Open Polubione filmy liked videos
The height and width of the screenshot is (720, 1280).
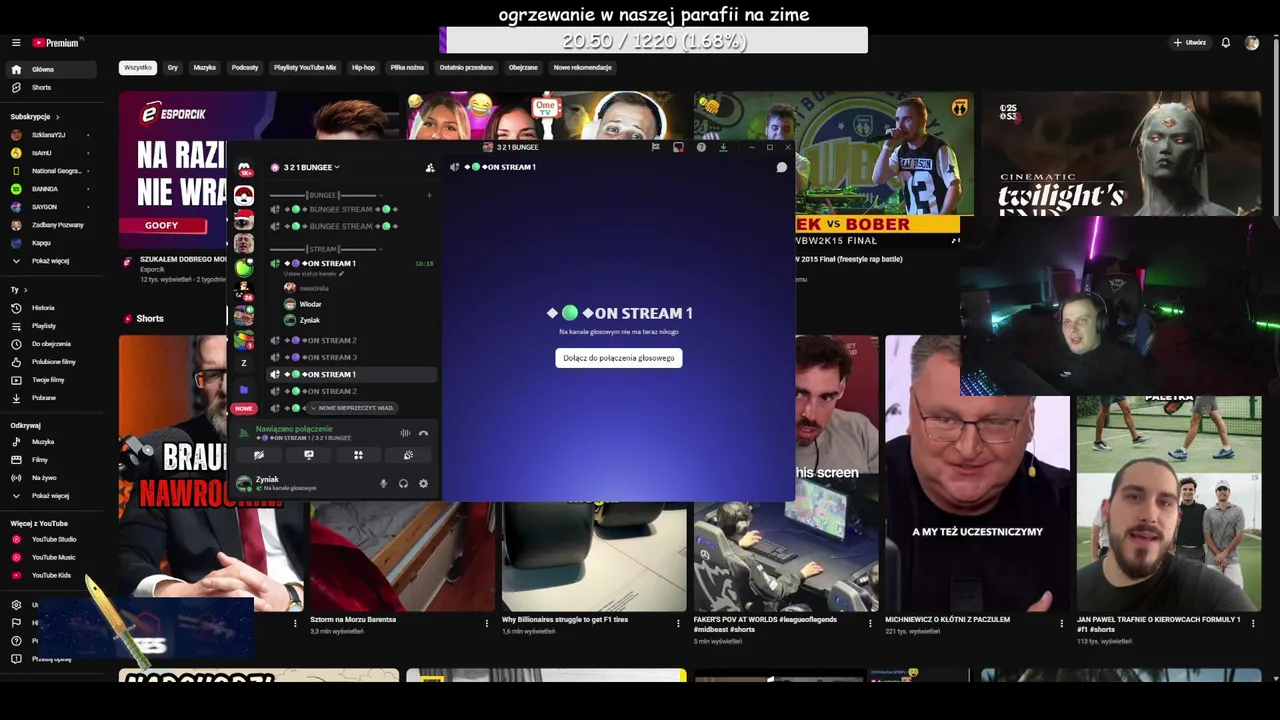click(x=52, y=362)
